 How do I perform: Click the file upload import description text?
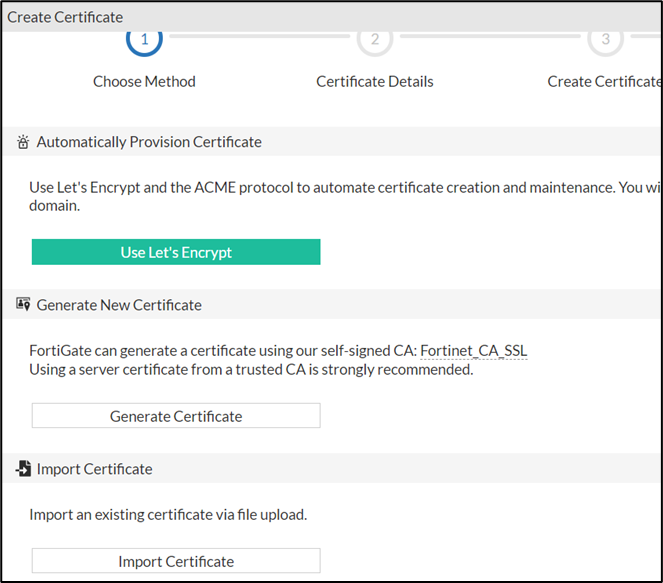(x=168, y=515)
